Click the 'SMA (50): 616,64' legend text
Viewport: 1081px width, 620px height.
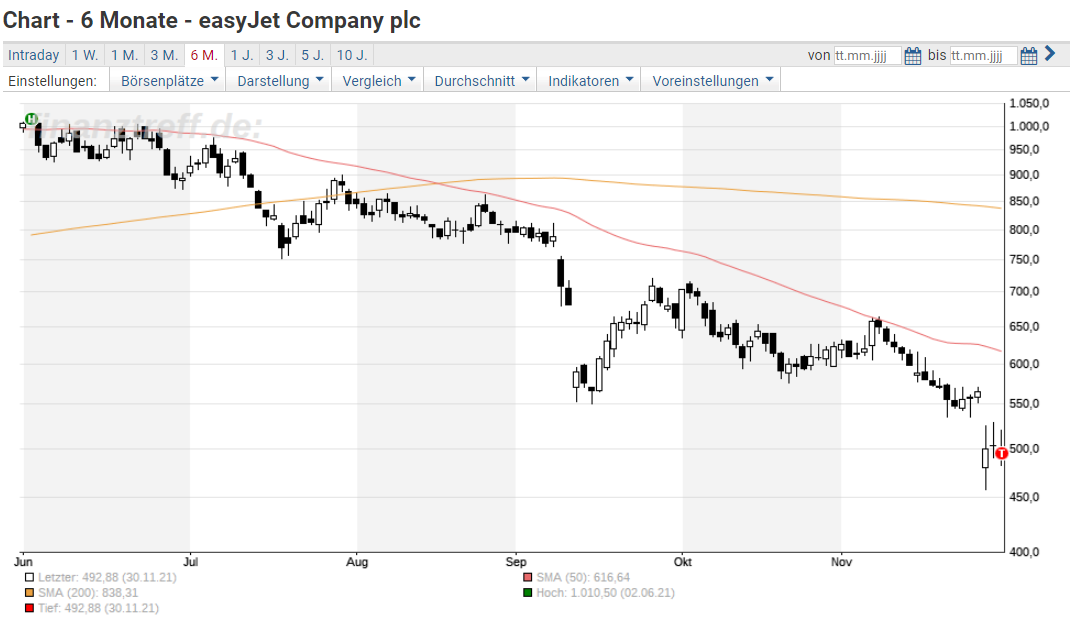click(x=583, y=577)
